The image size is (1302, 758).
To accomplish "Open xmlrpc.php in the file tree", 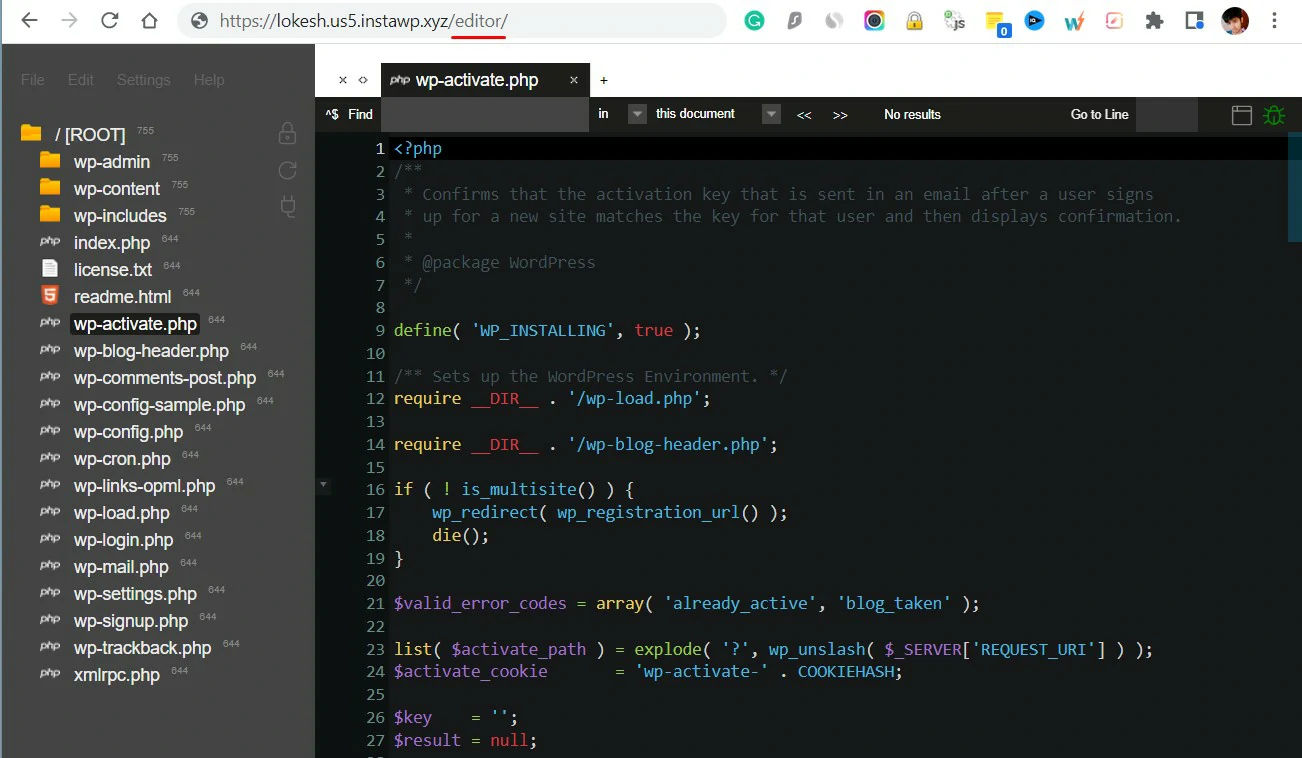I will (x=116, y=674).
